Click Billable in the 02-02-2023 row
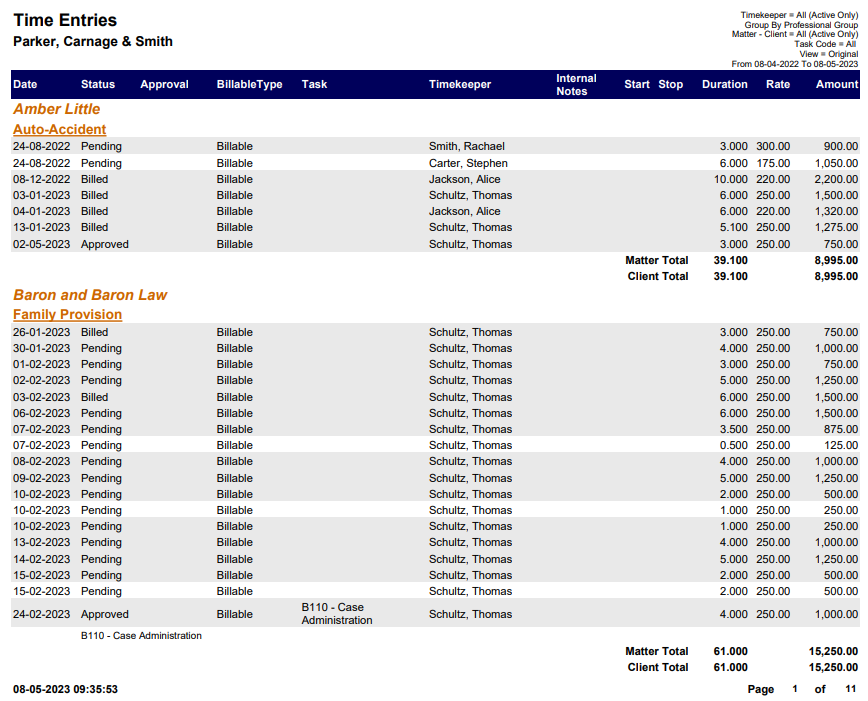The height and width of the screenshot is (701, 868). coord(235,380)
